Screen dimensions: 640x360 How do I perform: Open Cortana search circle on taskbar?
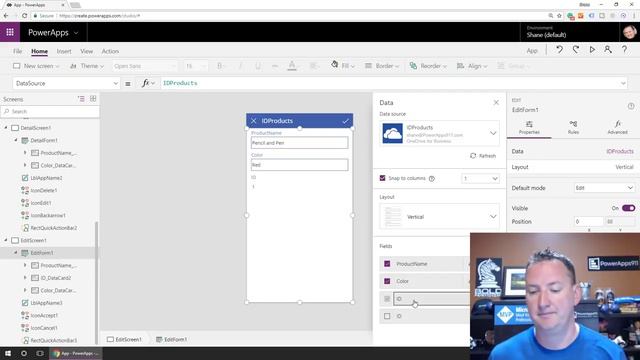24,353
